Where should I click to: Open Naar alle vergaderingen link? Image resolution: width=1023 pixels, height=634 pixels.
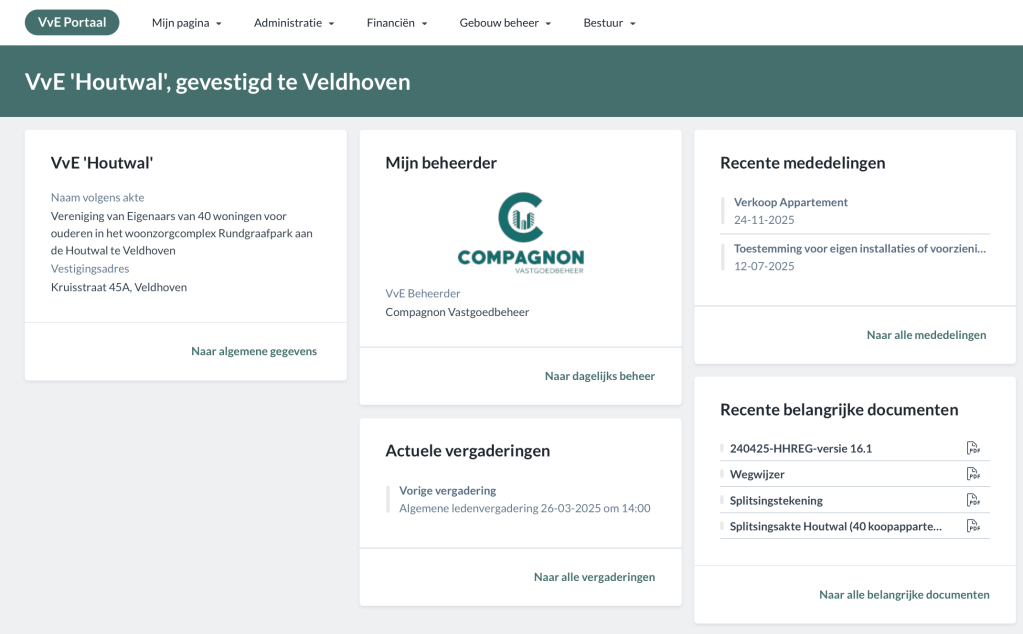click(594, 577)
